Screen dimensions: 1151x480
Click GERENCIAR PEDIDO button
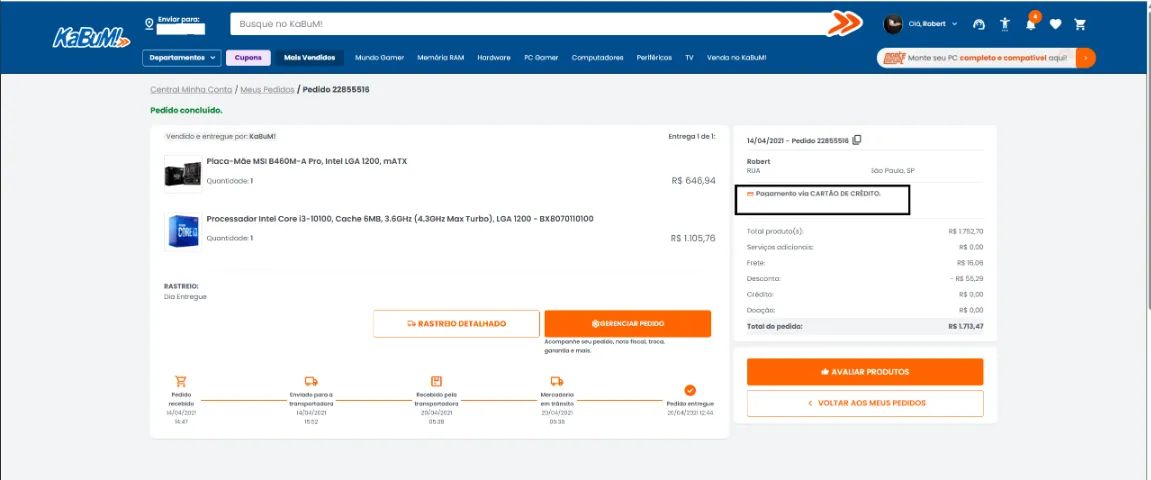(628, 324)
